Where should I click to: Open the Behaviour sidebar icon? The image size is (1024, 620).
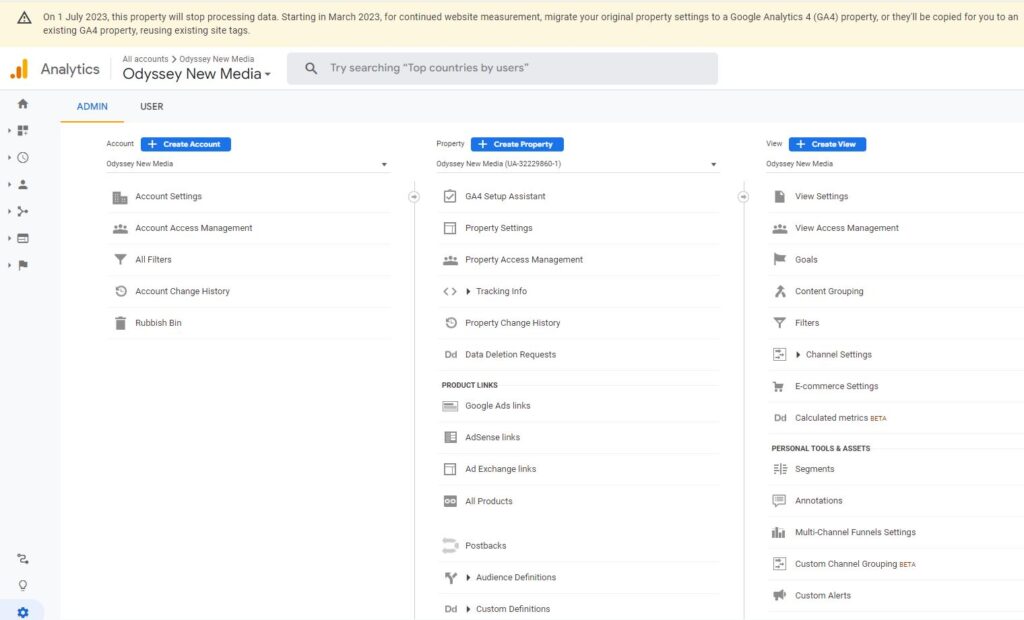click(x=23, y=238)
